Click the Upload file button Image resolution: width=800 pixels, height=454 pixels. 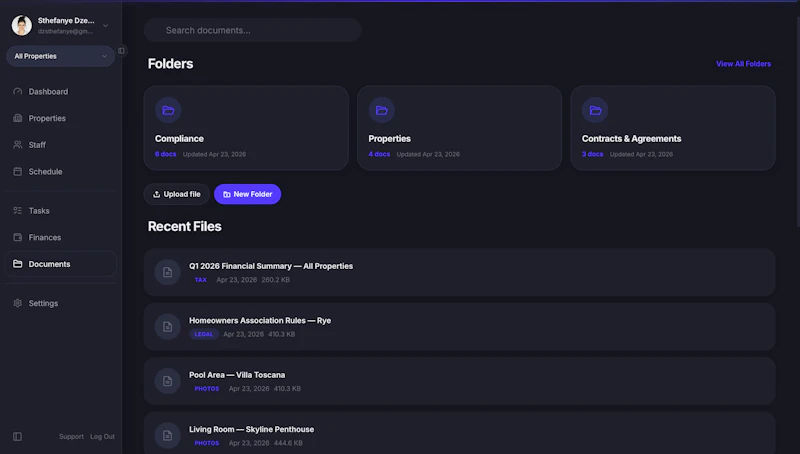pyautogui.click(x=177, y=194)
